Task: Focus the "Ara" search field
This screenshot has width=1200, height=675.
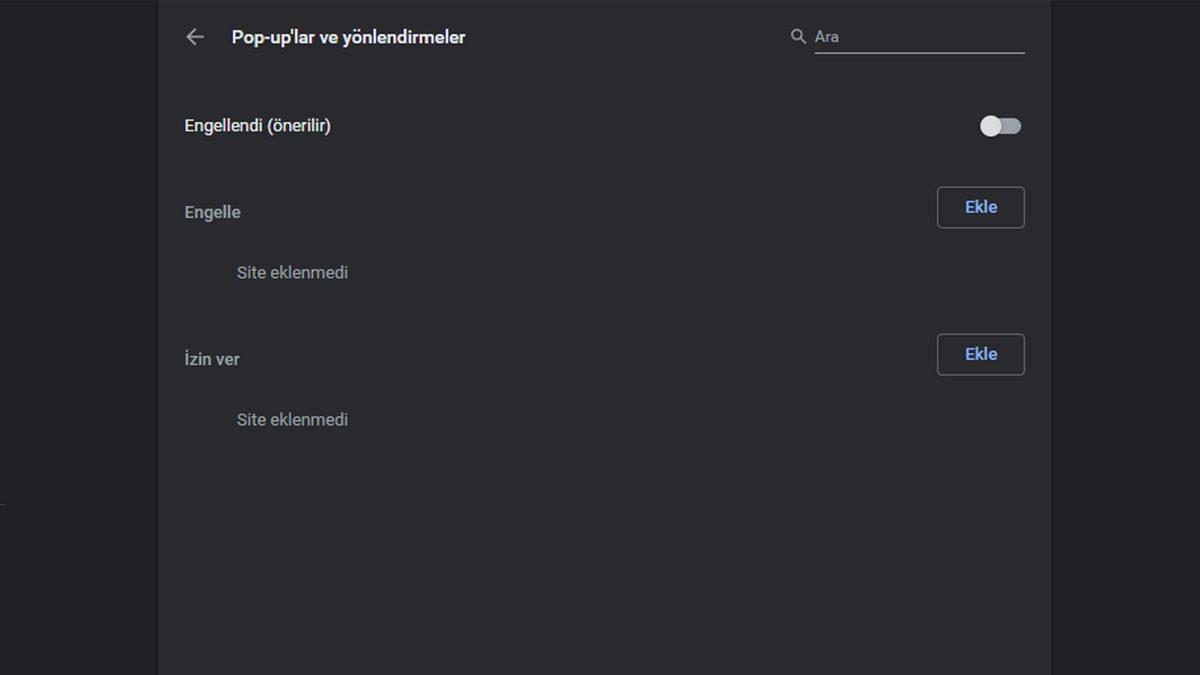Action: [919, 37]
